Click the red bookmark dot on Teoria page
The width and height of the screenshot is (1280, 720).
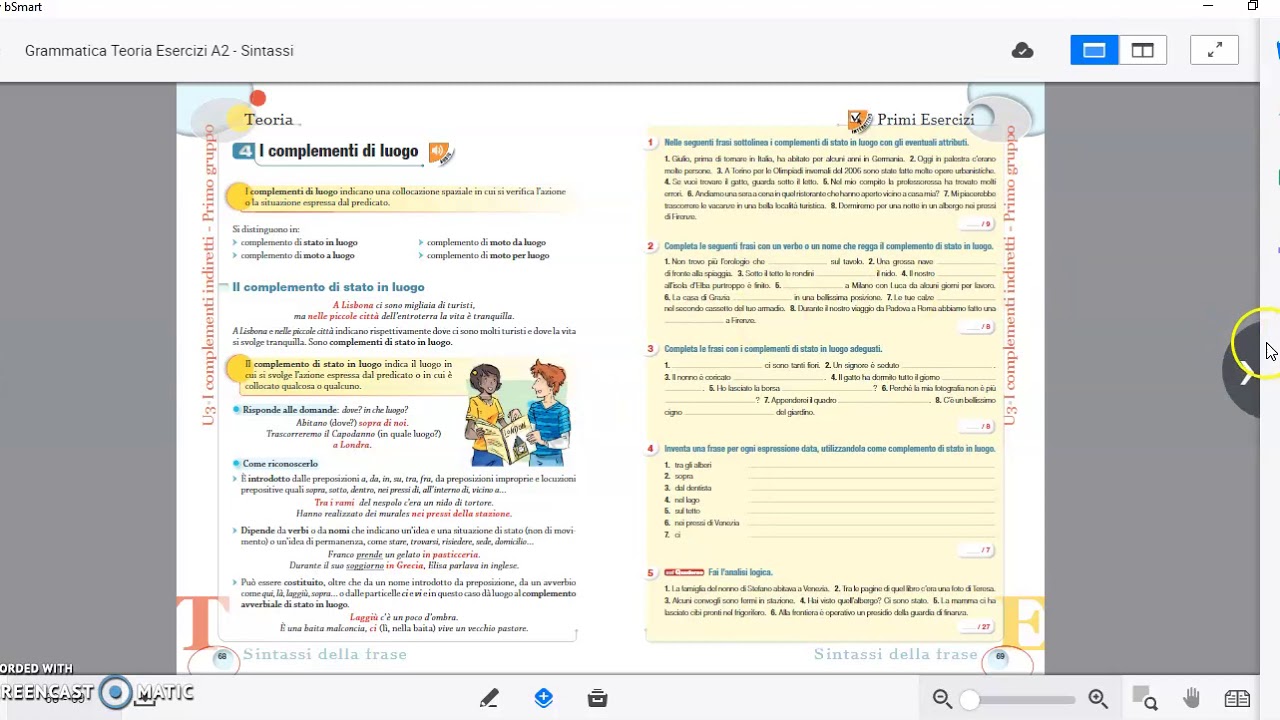258,98
